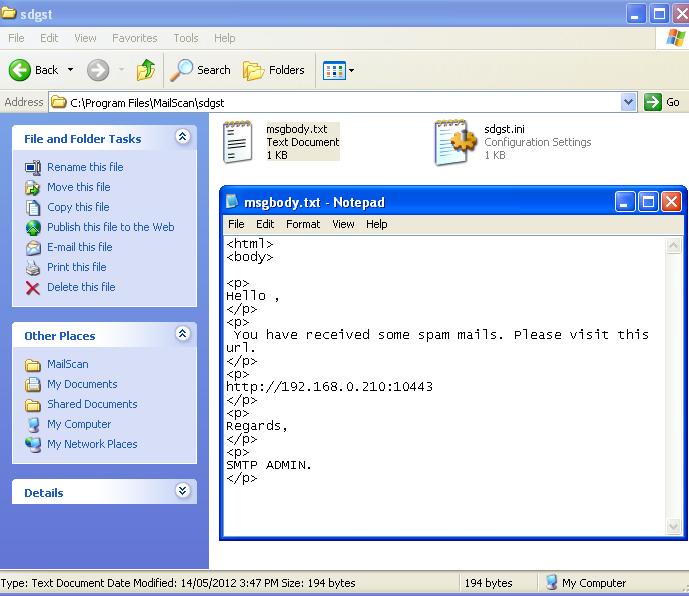Select the msgbody.txt file icon
The width and height of the screenshot is (689, 596).
[x=237, y=142]
